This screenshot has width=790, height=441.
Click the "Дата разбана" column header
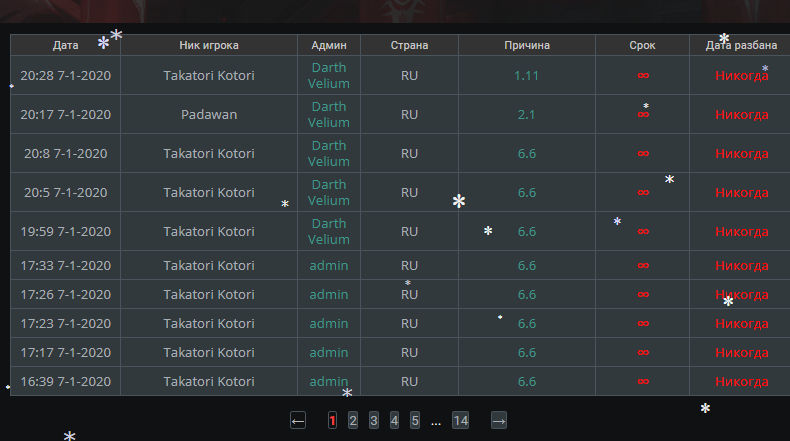741,45
